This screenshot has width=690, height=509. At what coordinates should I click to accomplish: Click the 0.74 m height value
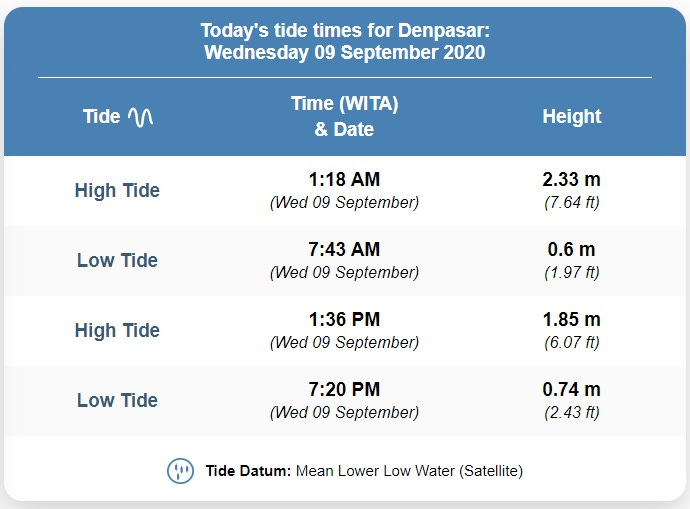(572, 389)
